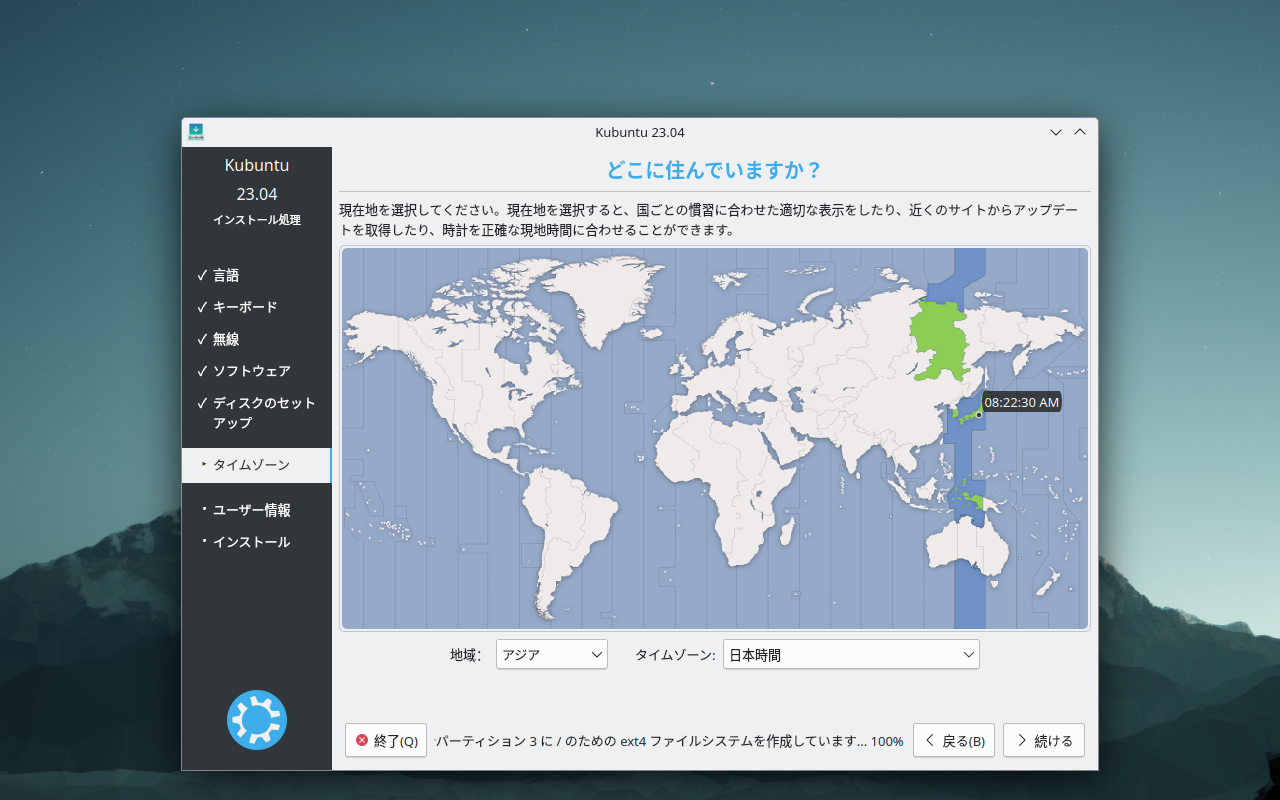1280x800 pixels.
Task: Click the red X icon on the 終了 button
Action: [x=362, y=740]
